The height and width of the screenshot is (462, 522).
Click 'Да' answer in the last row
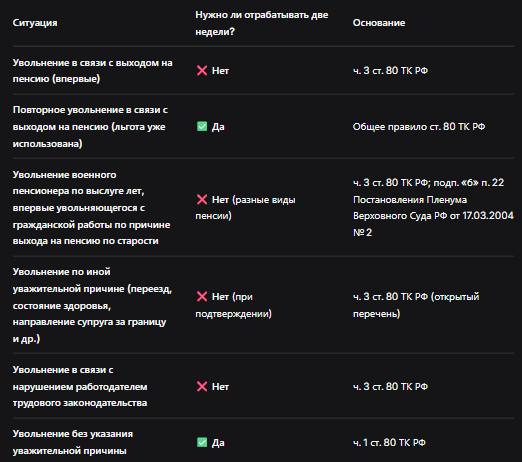218,443
